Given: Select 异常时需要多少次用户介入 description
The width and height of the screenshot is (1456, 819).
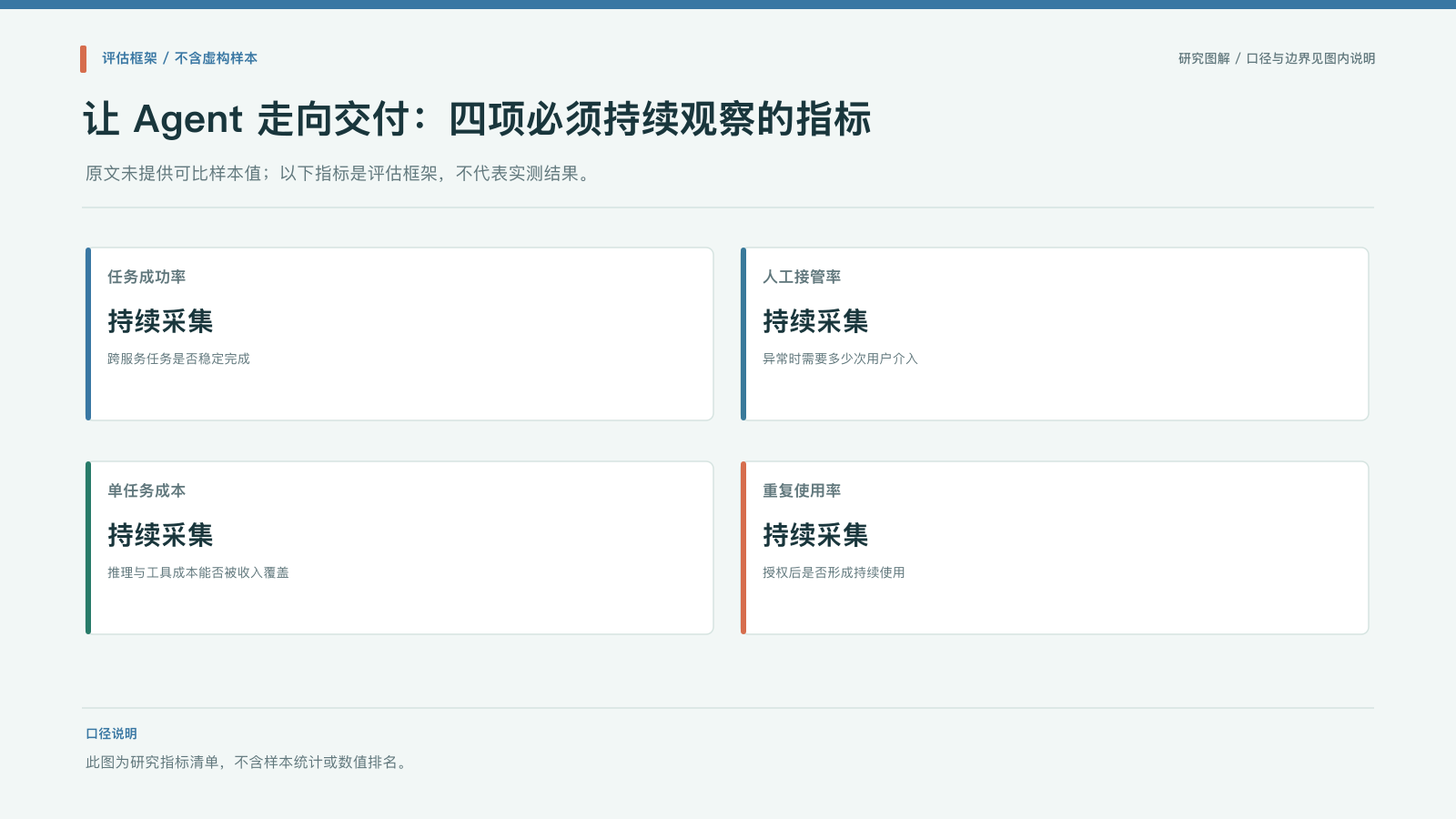Looking at the screenshot, I should [840, 359].
